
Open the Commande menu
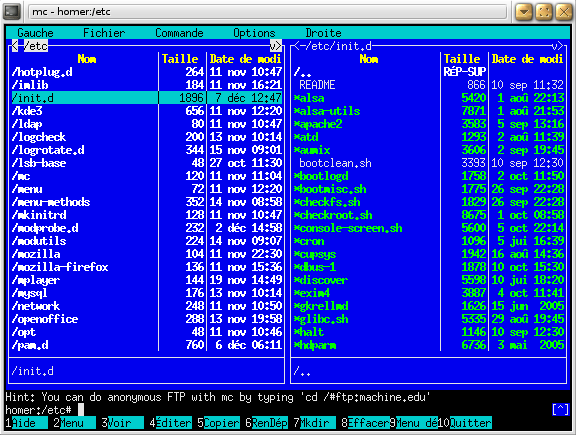tap(179, 33)
